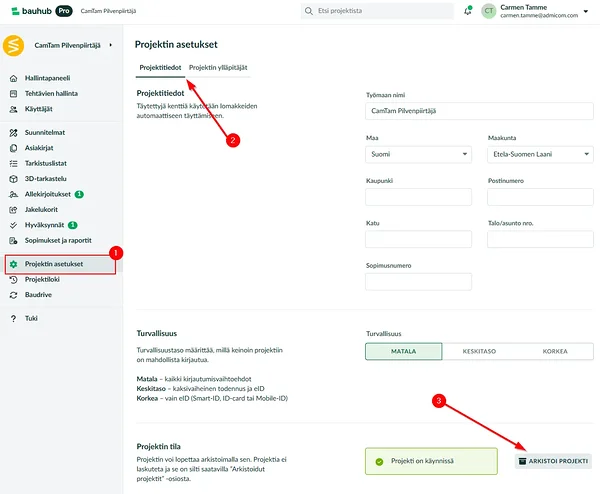Click the Arkistoi projekti button
The width and height of the screenshot is (600, 494).
[553, 461]
